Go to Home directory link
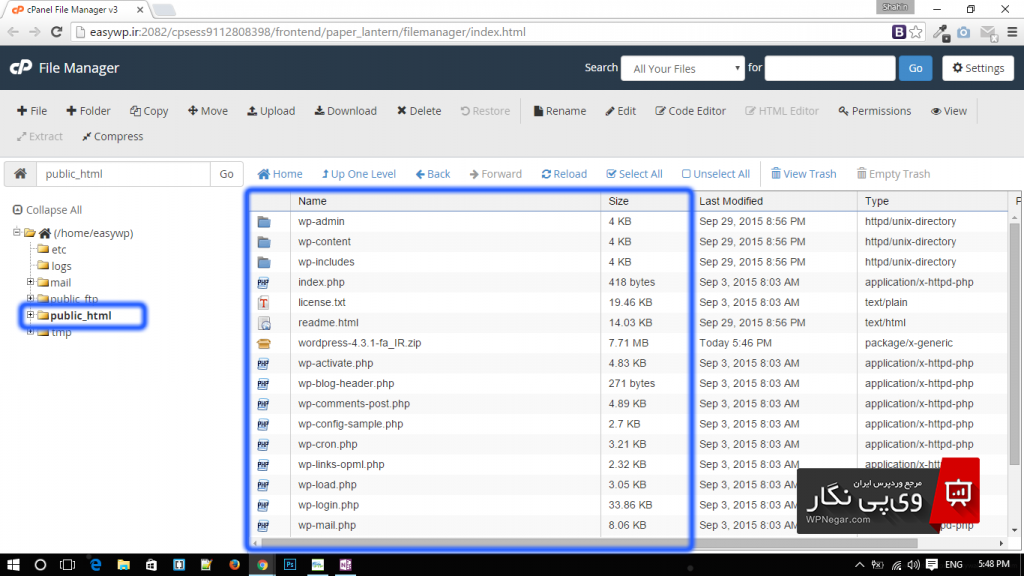This screenshot has height=576, width=1024. click(280, 174)
